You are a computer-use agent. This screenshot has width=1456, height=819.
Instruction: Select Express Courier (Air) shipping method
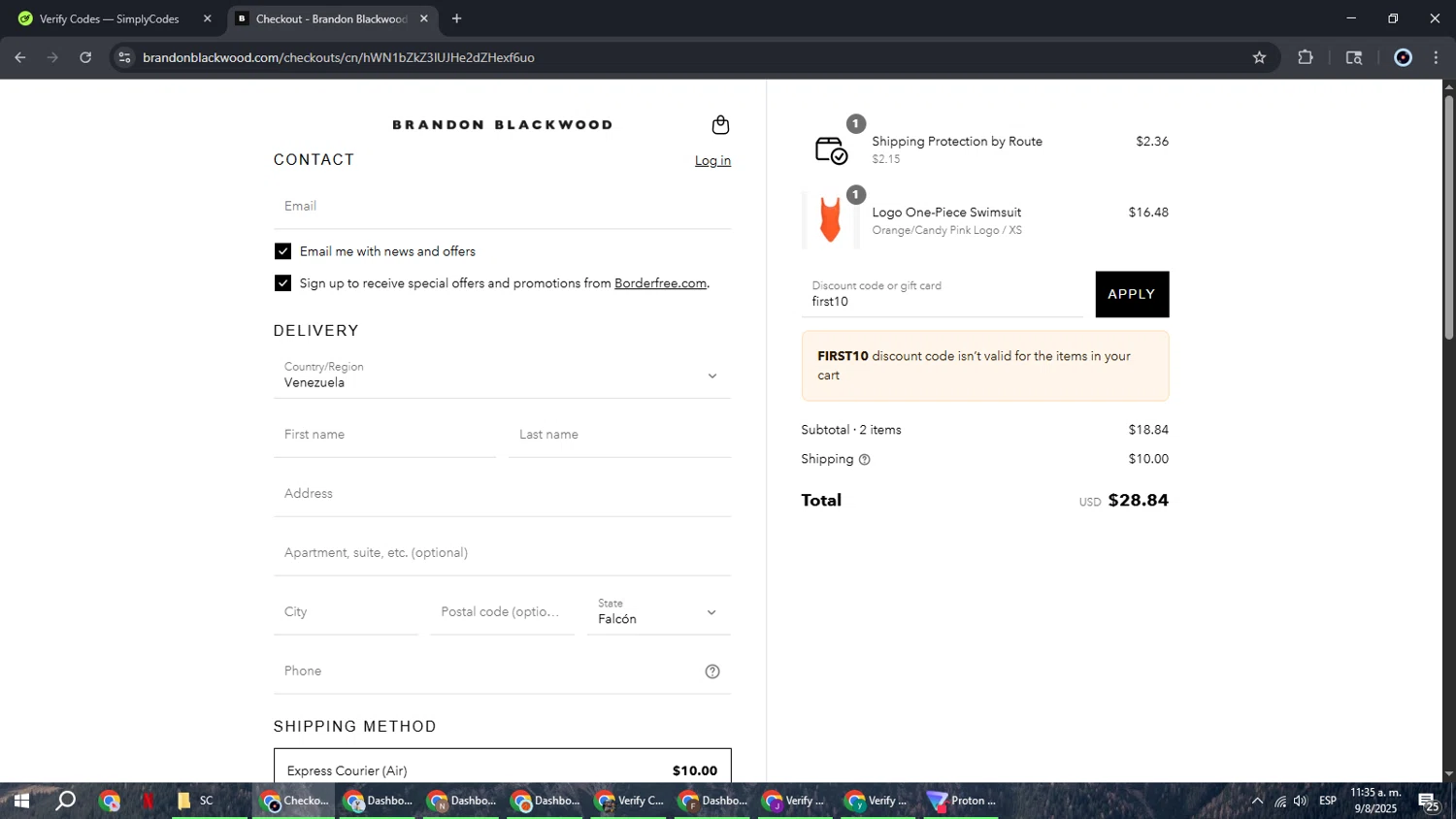coord(502,770)
